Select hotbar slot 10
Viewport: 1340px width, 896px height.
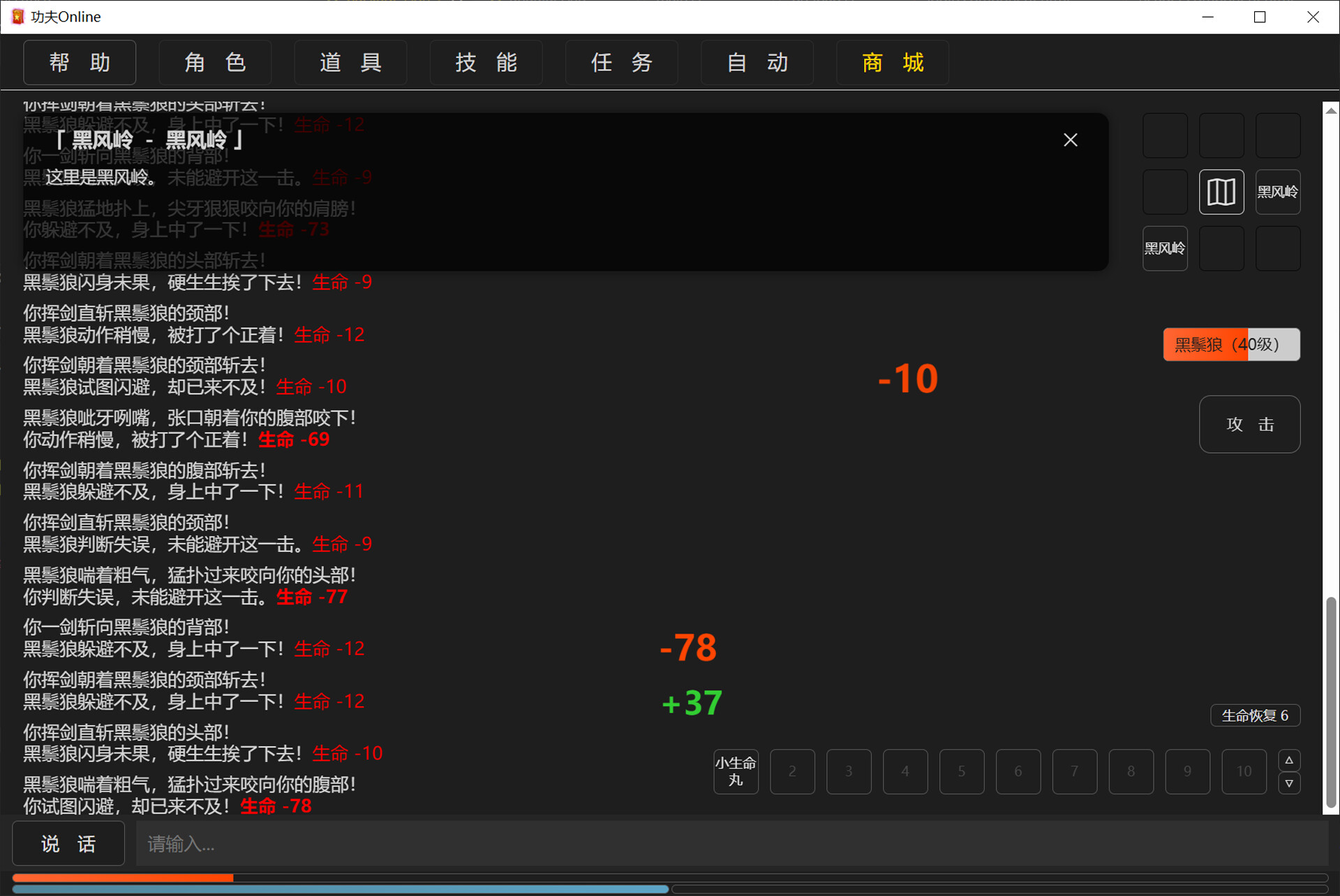[x=1244, y=771]
